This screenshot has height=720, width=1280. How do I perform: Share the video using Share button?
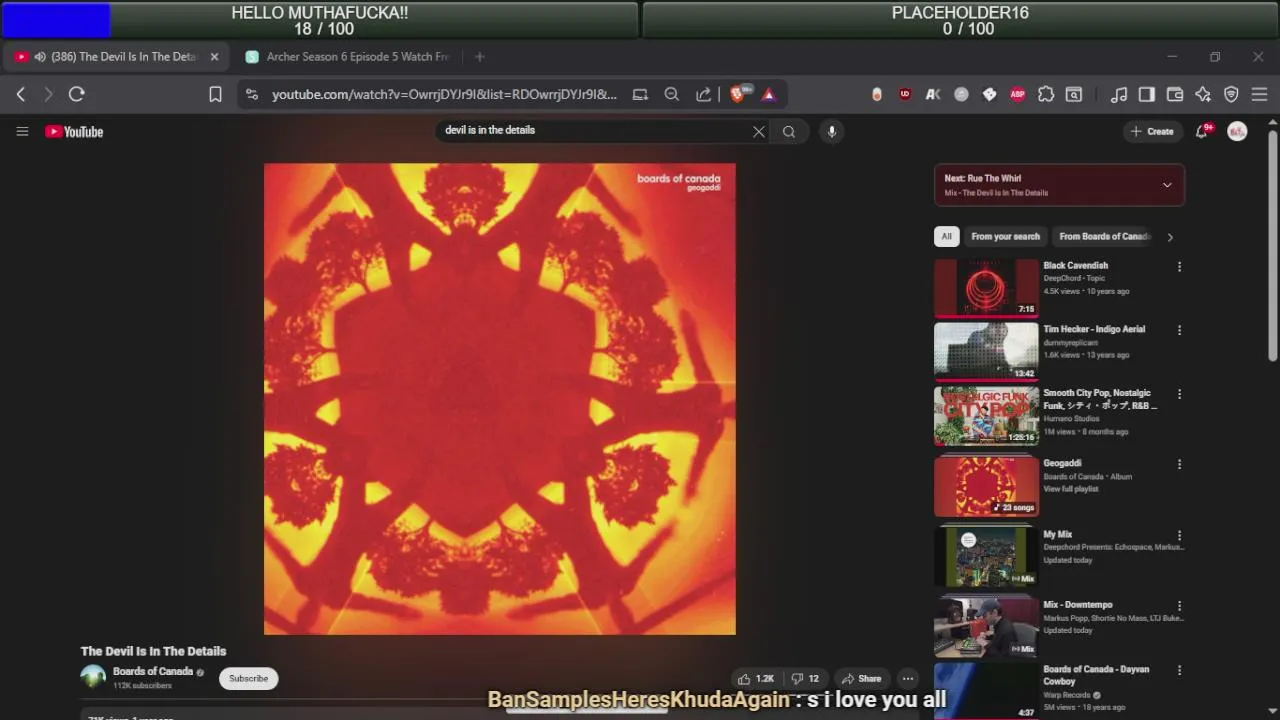(x=862, y=678)
